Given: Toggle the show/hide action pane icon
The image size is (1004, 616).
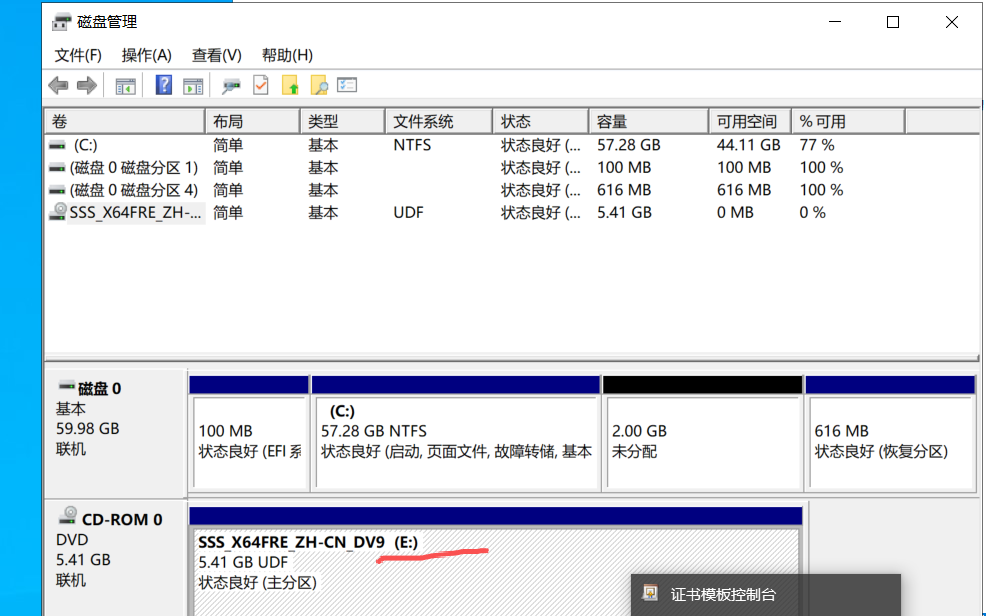Looking at the screenshot, I should click(x=193, y=86).
